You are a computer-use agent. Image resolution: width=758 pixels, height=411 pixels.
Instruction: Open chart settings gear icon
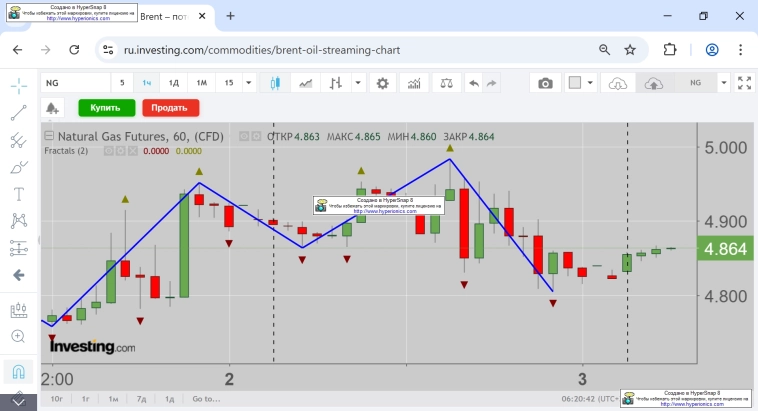(x=381, y=84)
